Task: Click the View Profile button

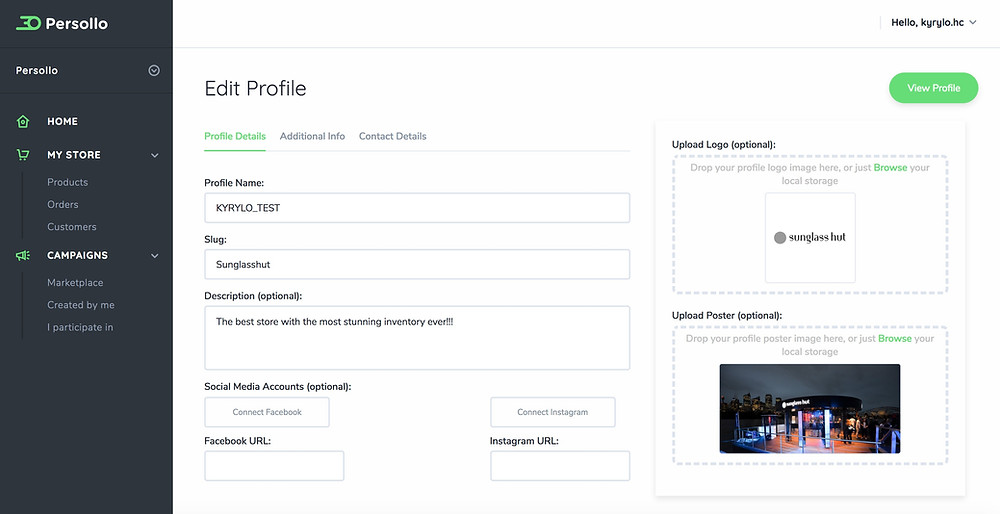Action: click(x=934, y=88)
